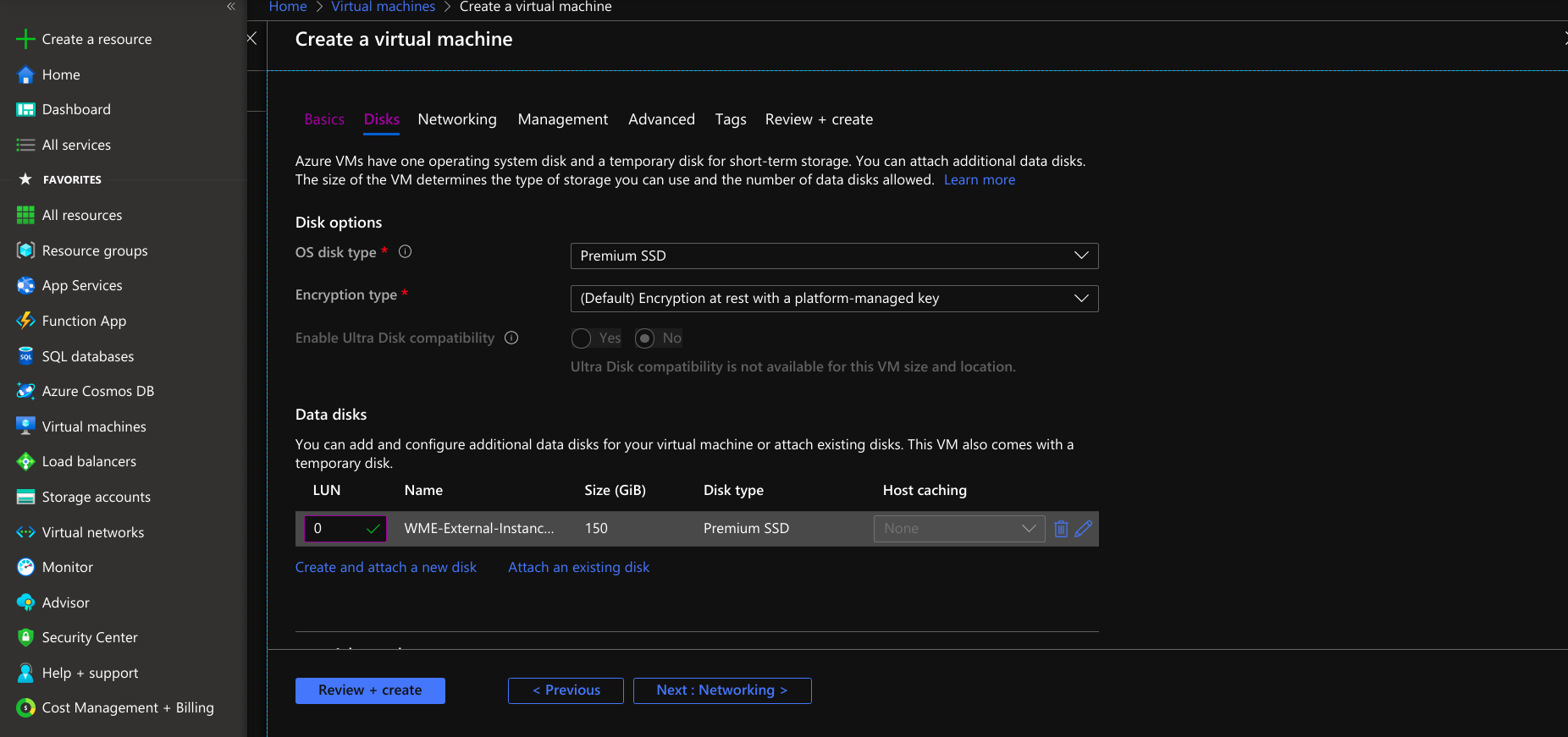Select Yes for Ultra Disk compatibility
Viewport: 1568px width, 737px height.
coord(582,338)
